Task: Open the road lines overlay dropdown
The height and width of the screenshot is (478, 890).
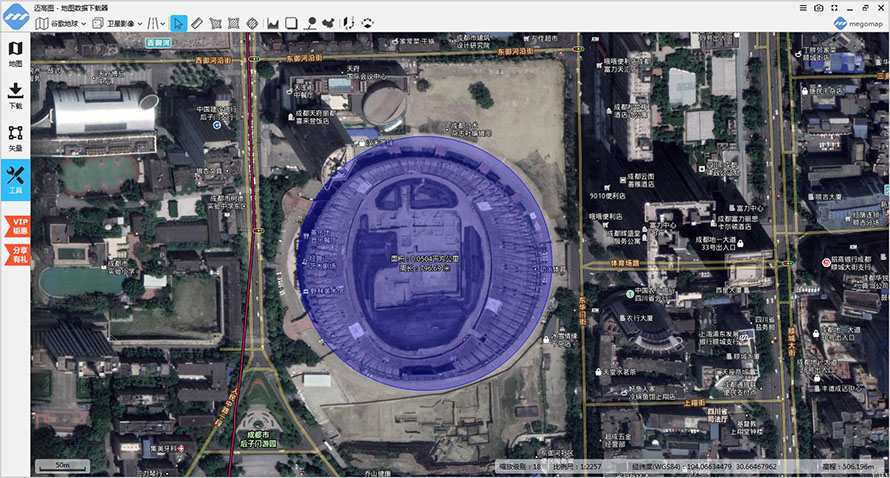Action: (x=156, y=23)
